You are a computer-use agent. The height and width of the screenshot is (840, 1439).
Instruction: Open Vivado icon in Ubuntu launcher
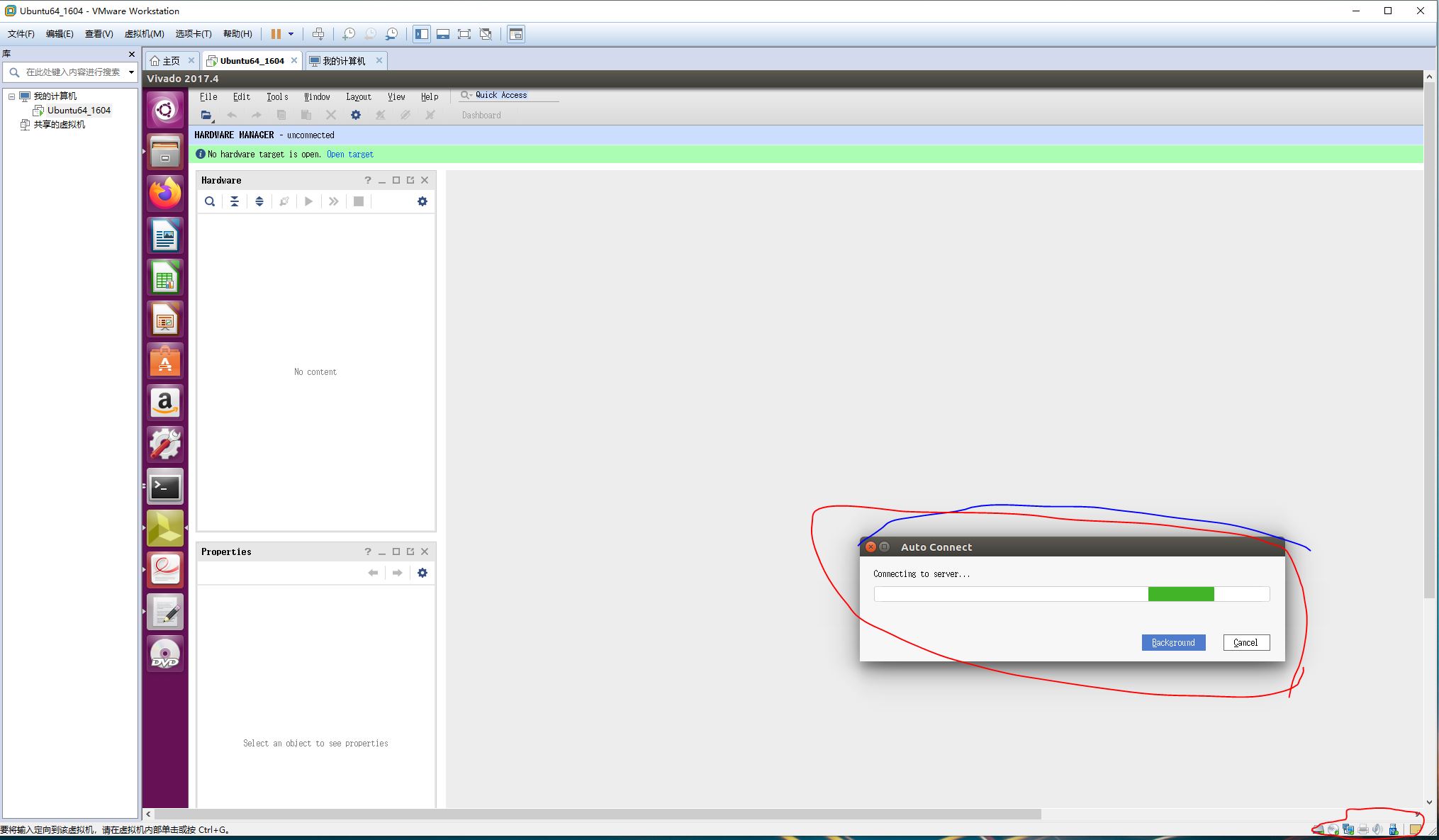tap(165, 529)
